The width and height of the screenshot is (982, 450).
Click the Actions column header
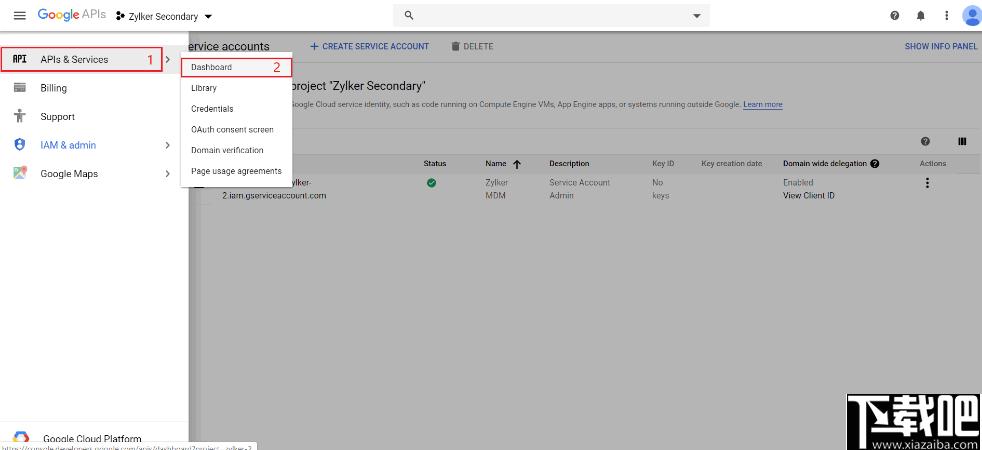click(x=933, y=163)
